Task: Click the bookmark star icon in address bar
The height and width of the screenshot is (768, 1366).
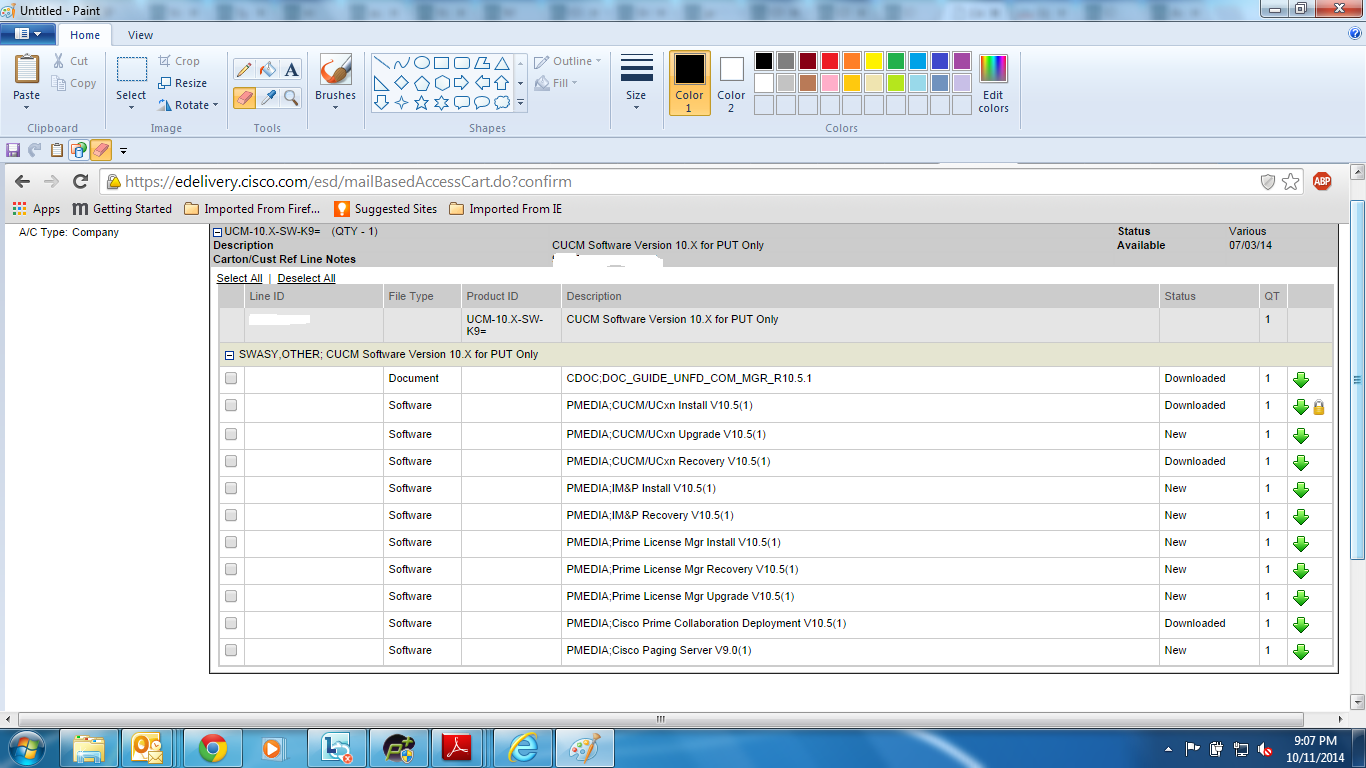Action: 1291,182
